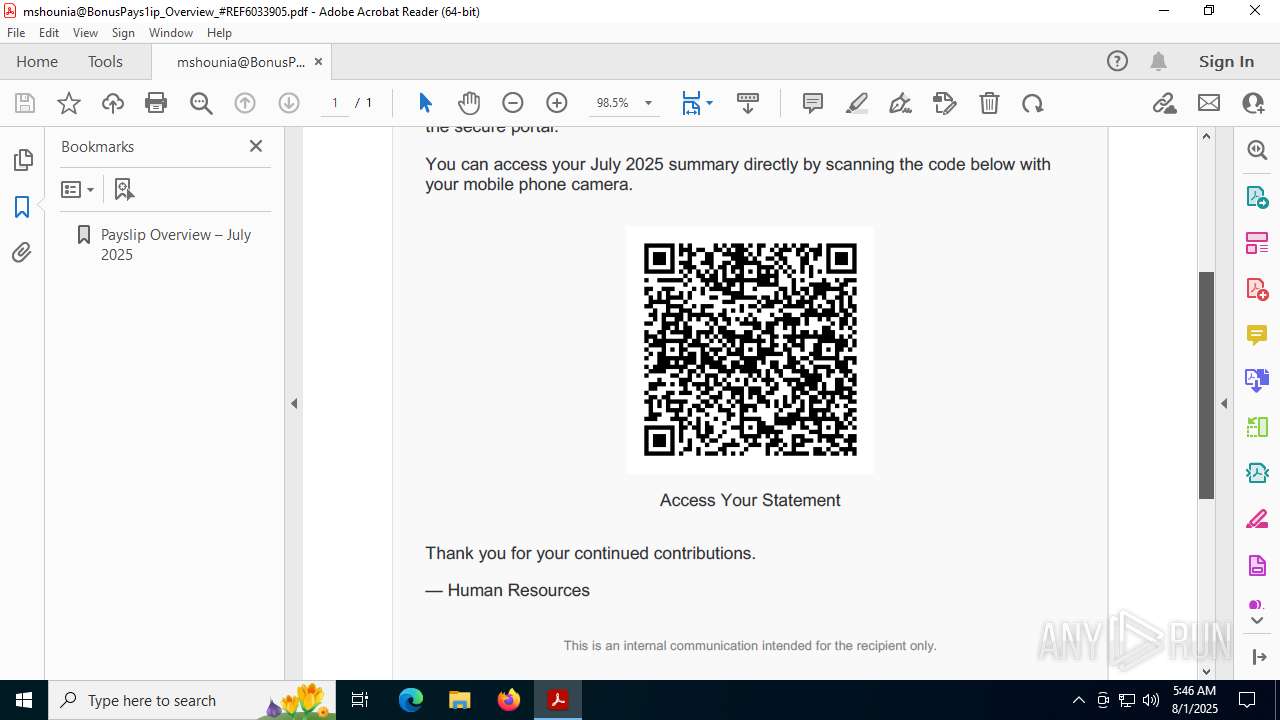Close the mshounia@BonusP... document tab
This screenshot has height=720, width=1280.
click(x=318, y=62)
